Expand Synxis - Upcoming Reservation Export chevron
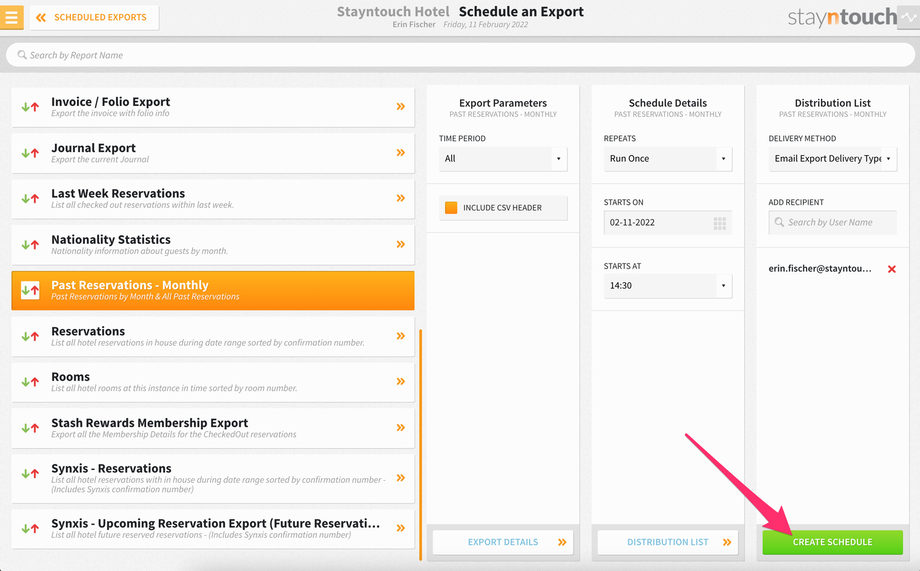Image resolution: width=920 pixels, height=571 pixels. point(401,528)
